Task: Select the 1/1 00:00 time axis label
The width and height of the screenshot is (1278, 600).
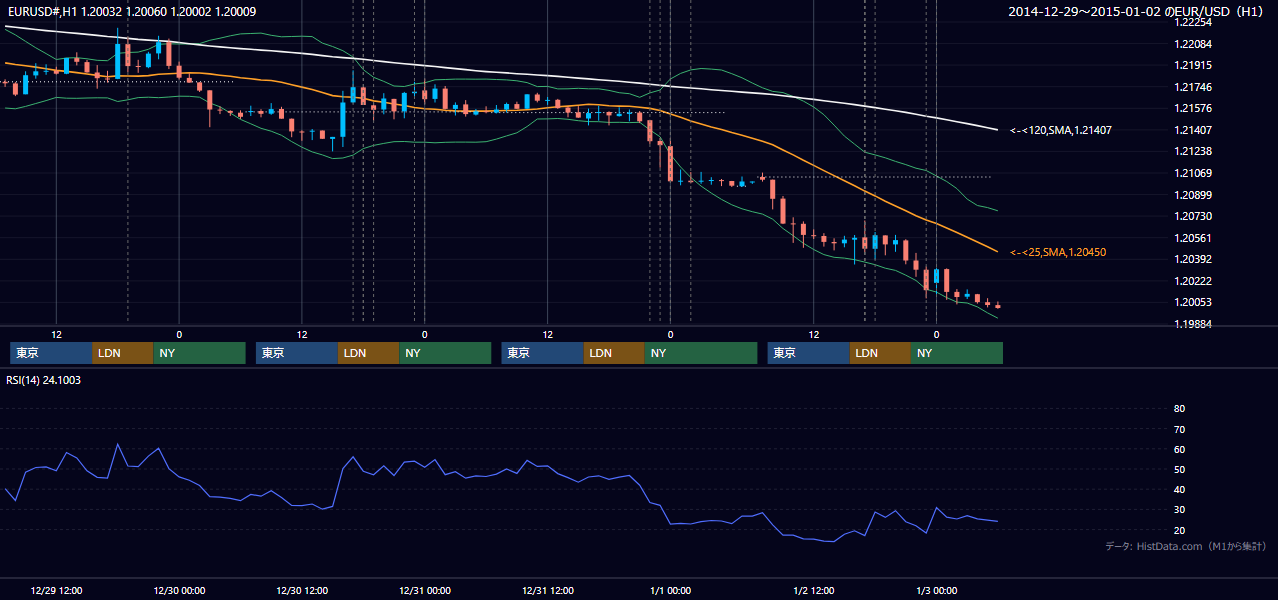Action: click(670, 590)
